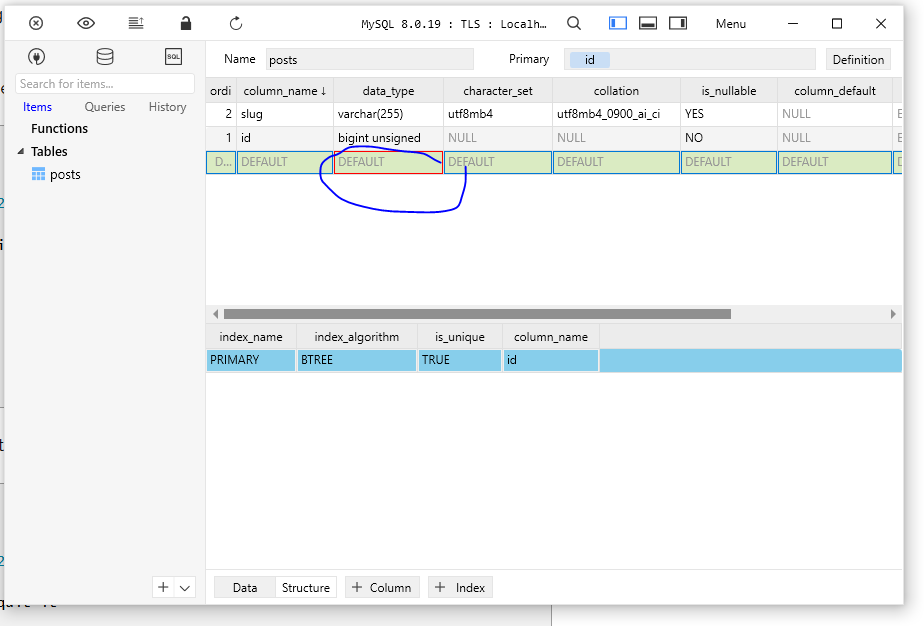The height and width of the screenshot is (626, 924).
Task: Expand the Functions section
Action: 59,128
